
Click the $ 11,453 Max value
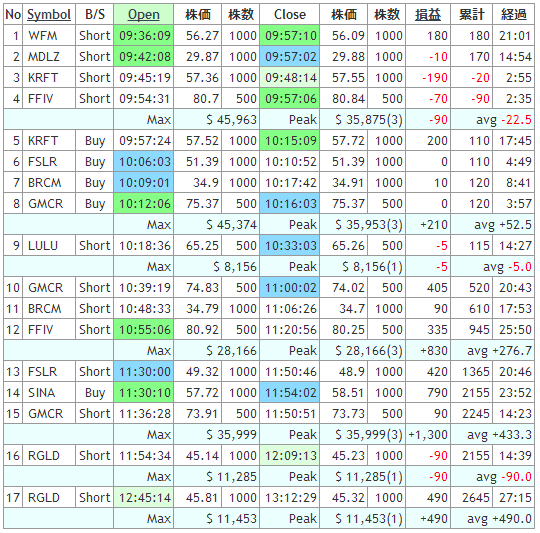point(217,519)
